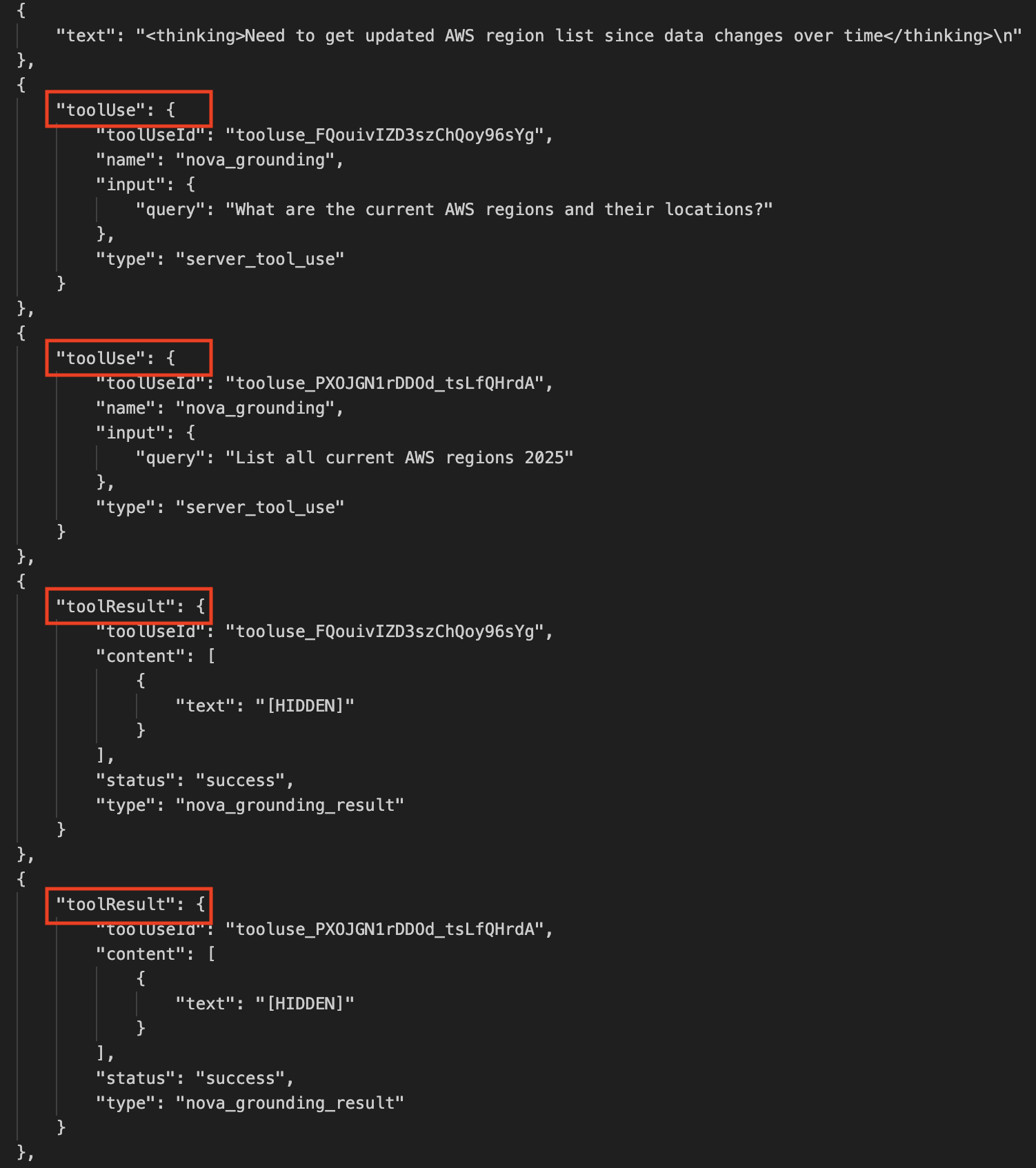
Task: Click "nova_grounding_result" type in the FQouiv toolResult
Action: coord(290,805)
